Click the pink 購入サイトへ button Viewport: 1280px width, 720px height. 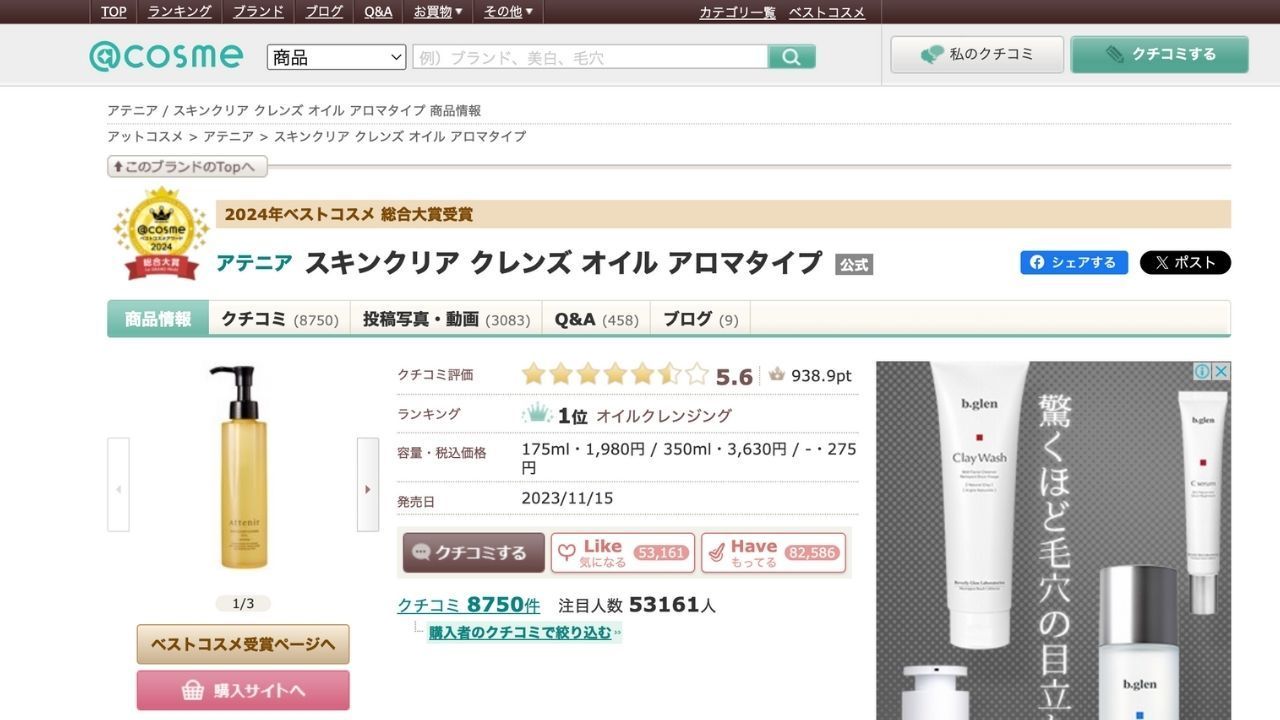(243, 691)
